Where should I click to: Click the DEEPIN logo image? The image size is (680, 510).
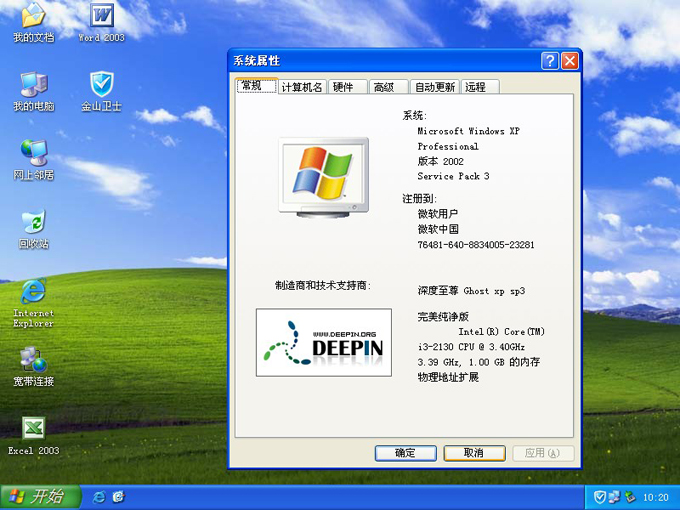pos(324,343)
